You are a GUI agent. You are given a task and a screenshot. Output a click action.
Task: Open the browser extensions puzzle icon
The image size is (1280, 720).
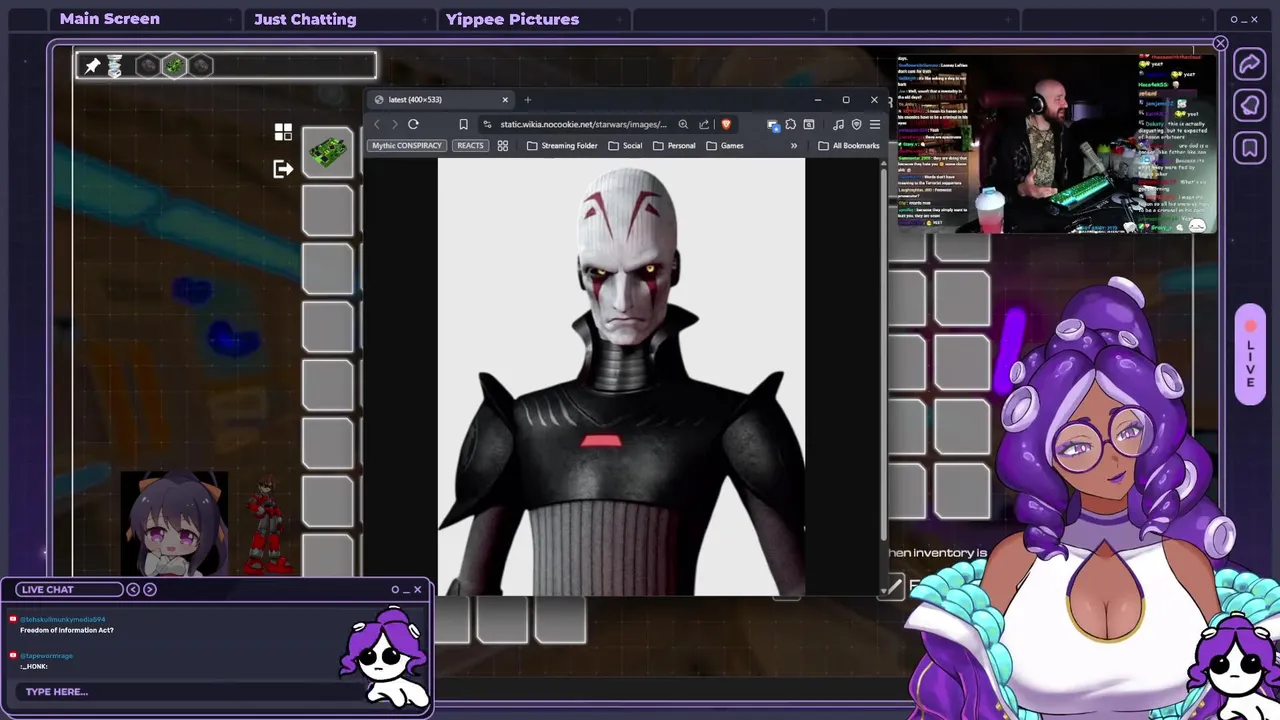pos(790,124)
